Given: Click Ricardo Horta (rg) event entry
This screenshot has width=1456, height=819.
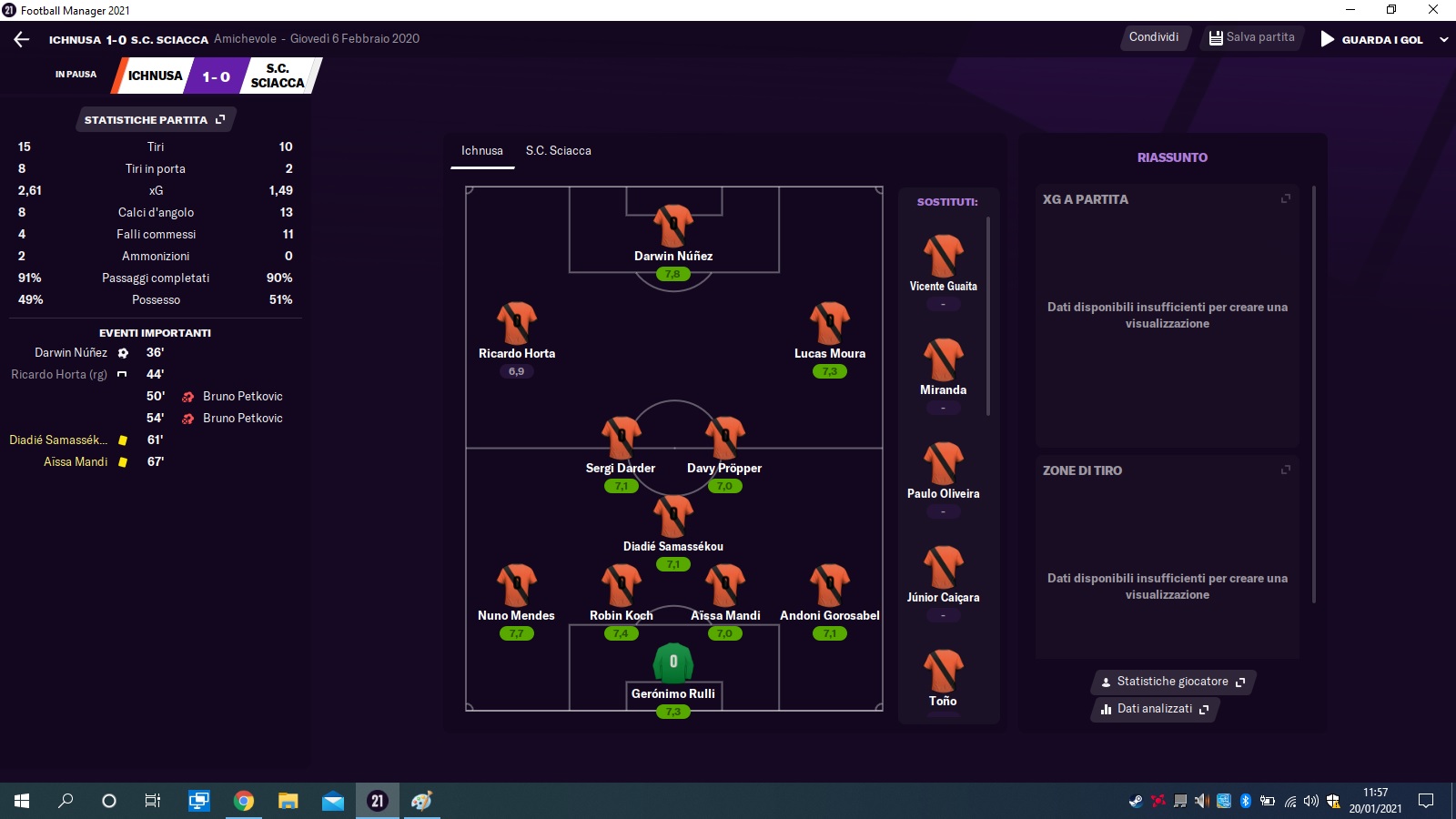Looking at the screenshot, I should [x=59, y=375].
